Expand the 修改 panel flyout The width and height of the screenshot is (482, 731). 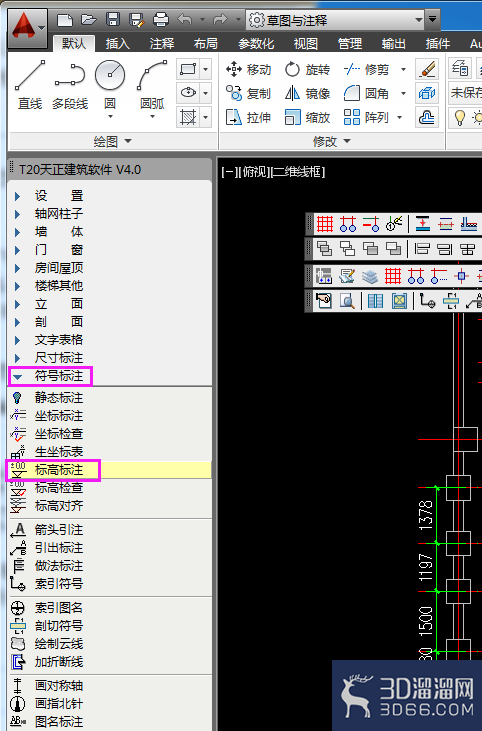pos(332,141)
